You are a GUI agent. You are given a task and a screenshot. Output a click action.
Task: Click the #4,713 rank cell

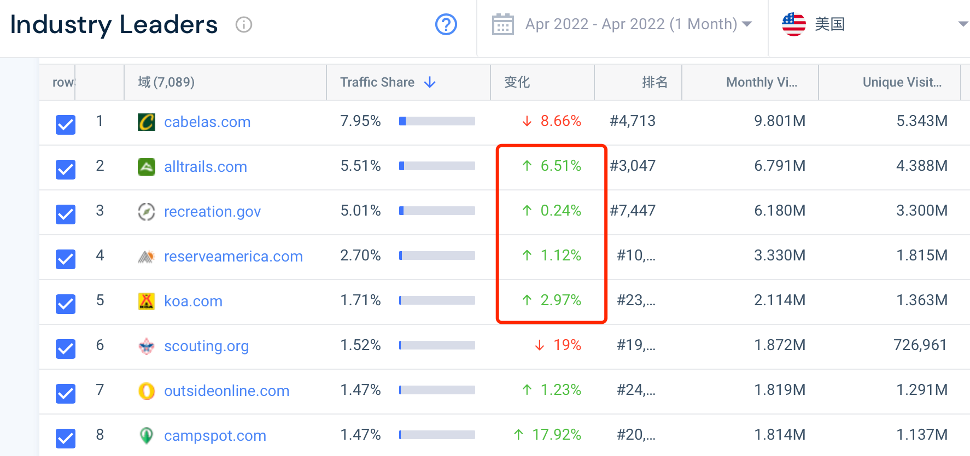click(x=632, y=121)
